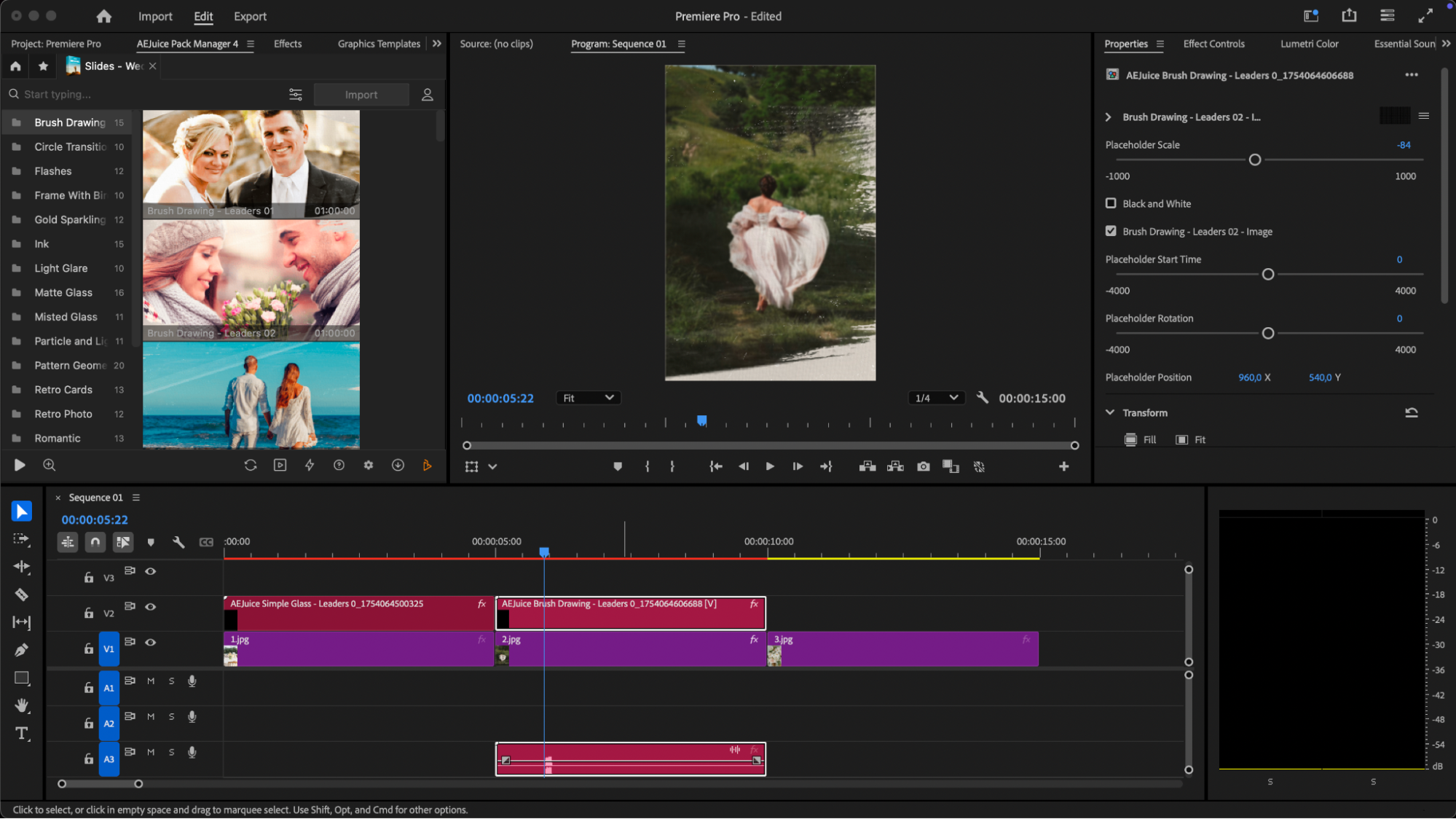Select the Type tool
Viewport: 1456px width, 819px height.
pos(21,733)
